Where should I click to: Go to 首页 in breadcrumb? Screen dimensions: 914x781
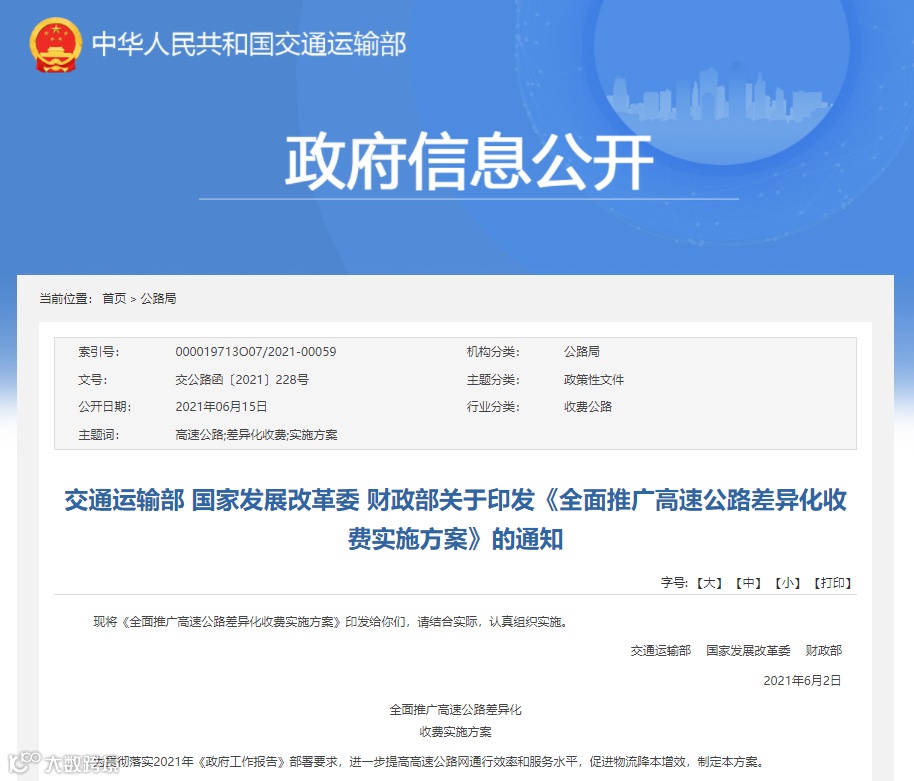[114, 298]
